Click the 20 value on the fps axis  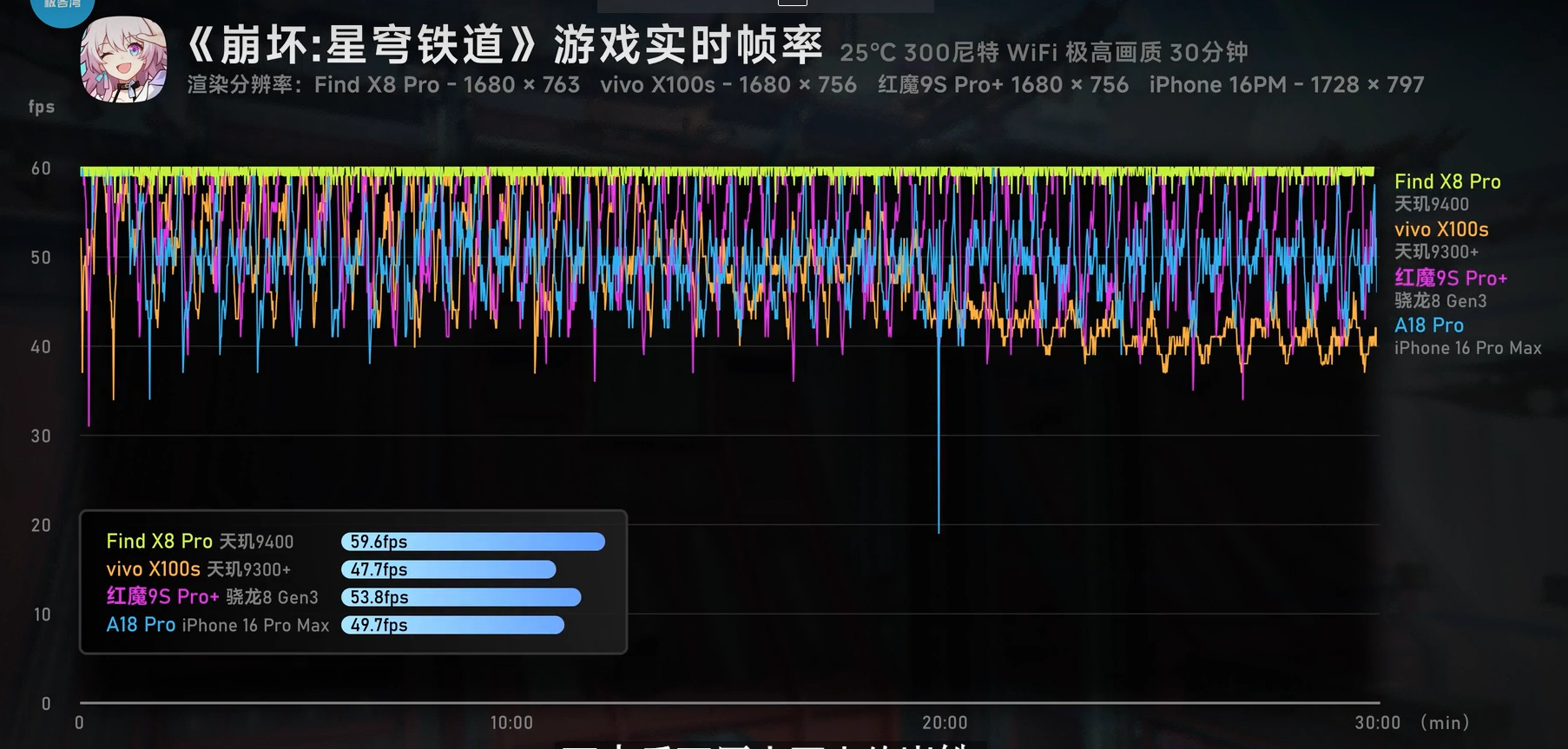[x=41, y=525]
